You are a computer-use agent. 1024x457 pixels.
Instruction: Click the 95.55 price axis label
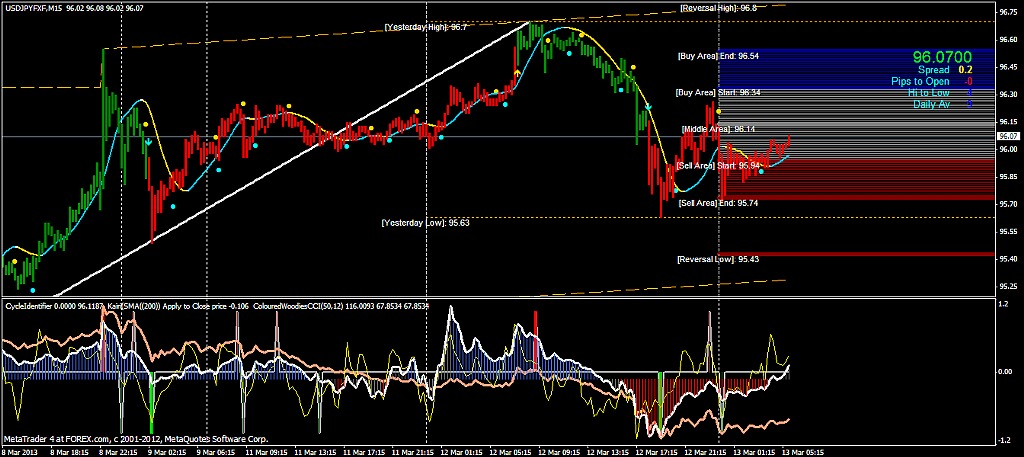pos(1008,231)
